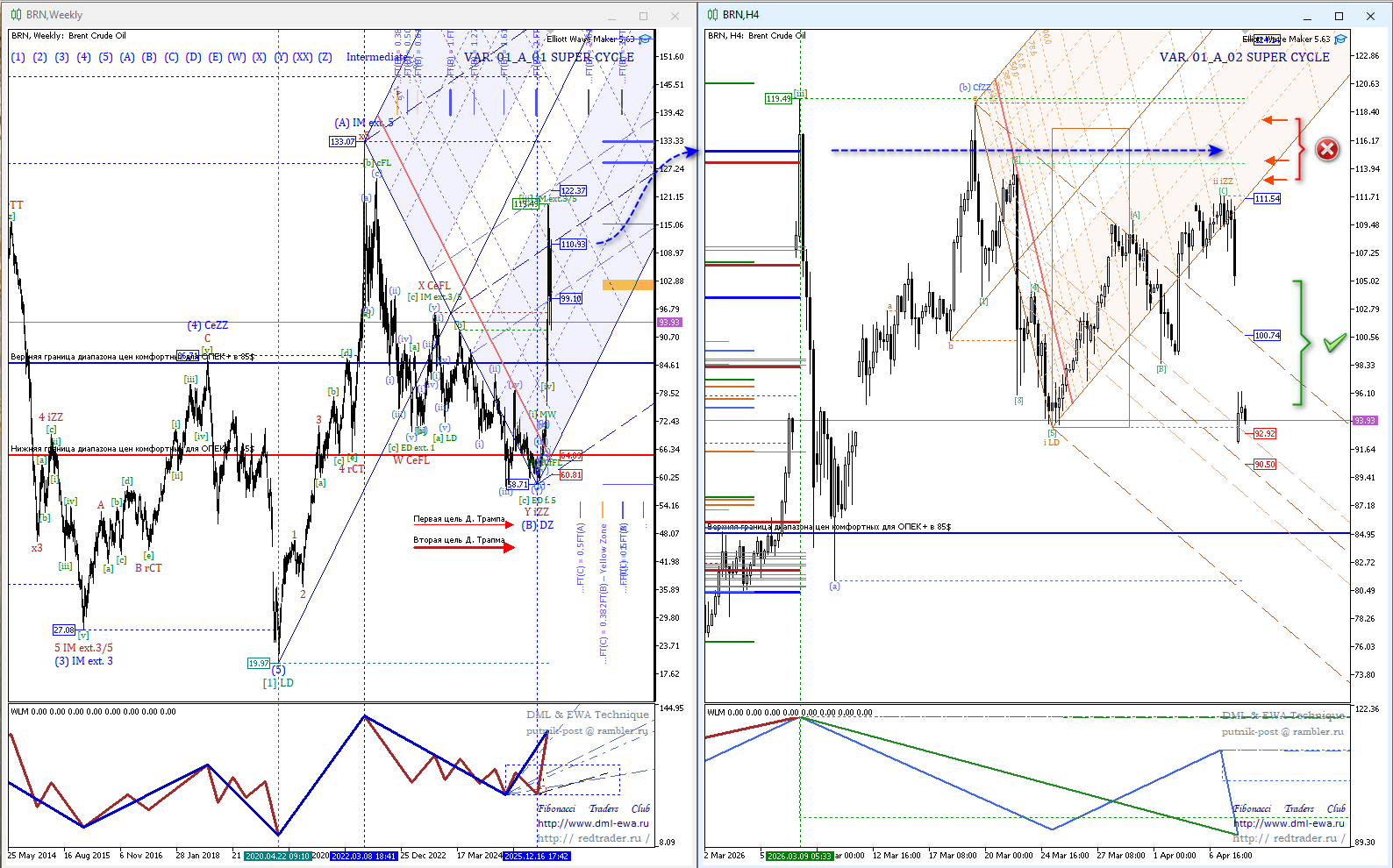Click the red X rejection icon

(x=1327, y=149)
